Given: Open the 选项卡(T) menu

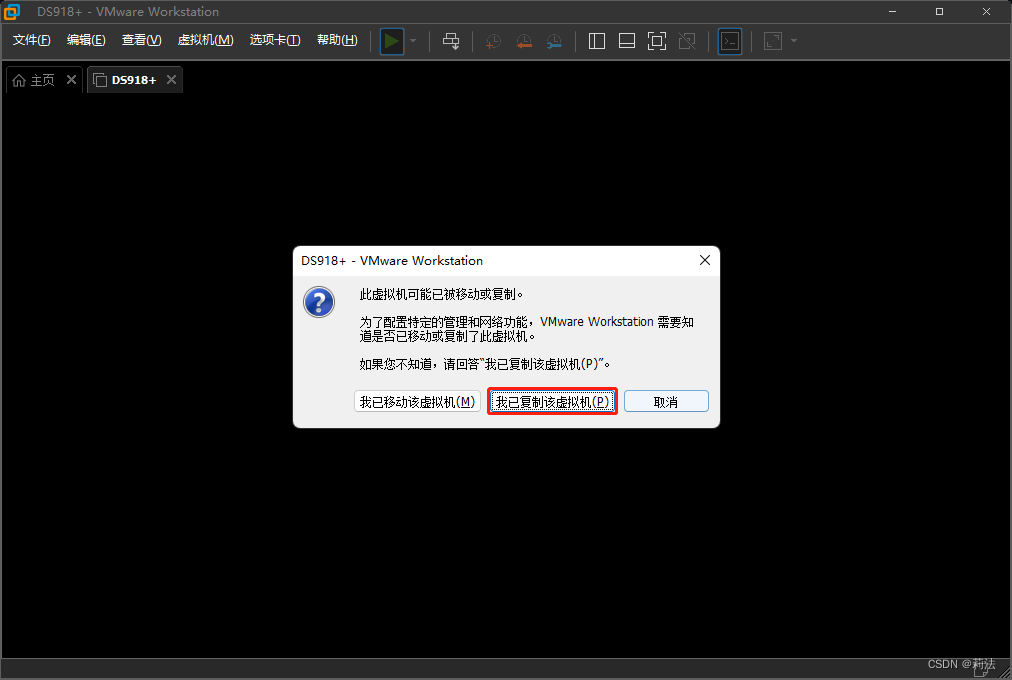Looking at the screenshot, I should click(x=275, y=40).
